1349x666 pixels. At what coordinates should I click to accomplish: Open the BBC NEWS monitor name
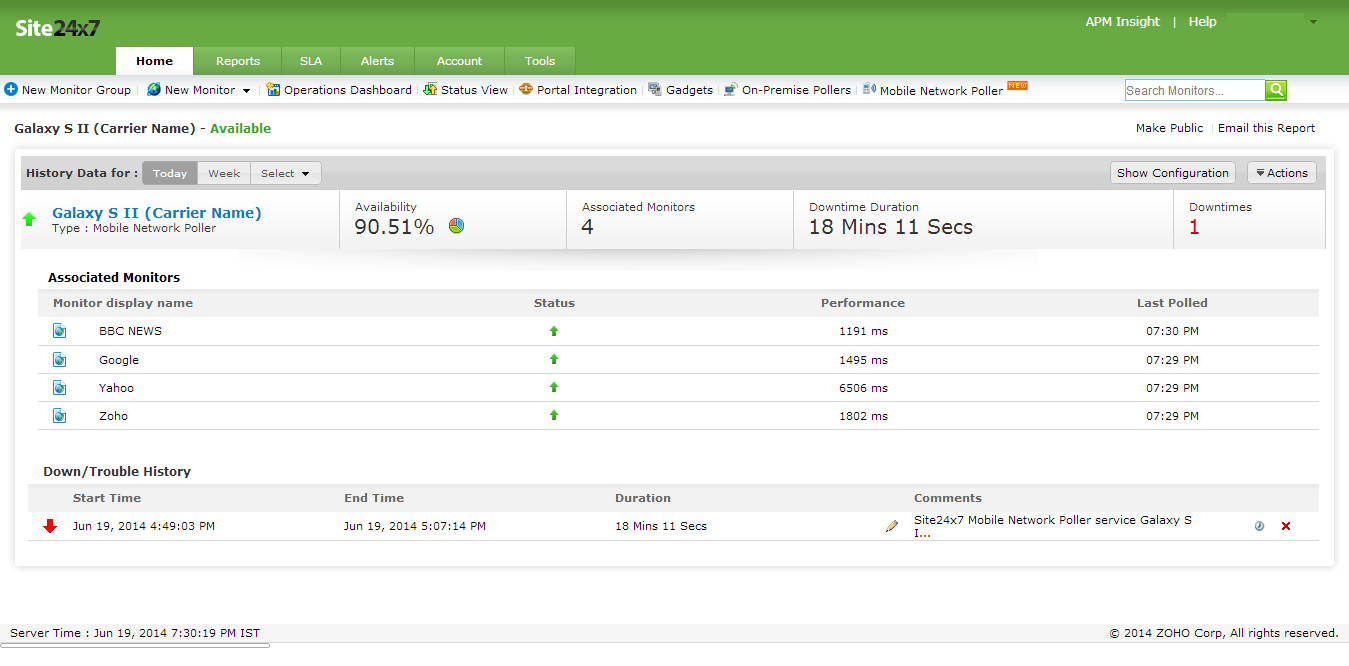pos(130,331)
